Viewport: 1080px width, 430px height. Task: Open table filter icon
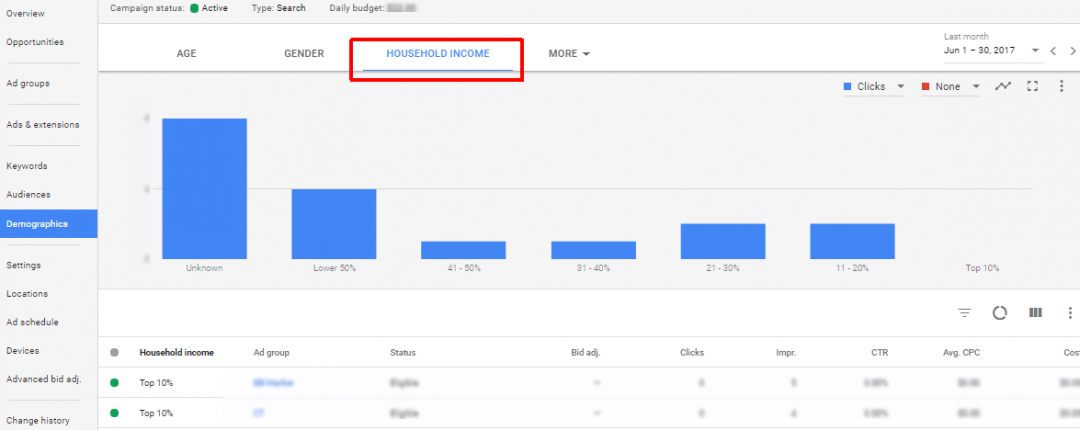click(965, 313)
